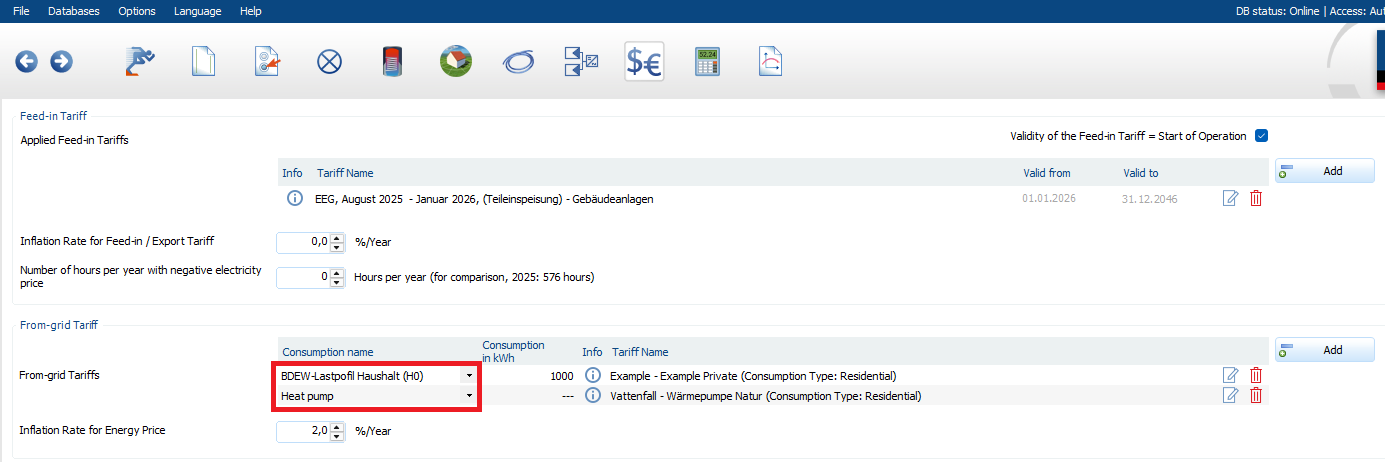This screenshot has width=1385, height=462.
Task: Open the Heat pump consumption dropdown
Action: coord(469,396)
